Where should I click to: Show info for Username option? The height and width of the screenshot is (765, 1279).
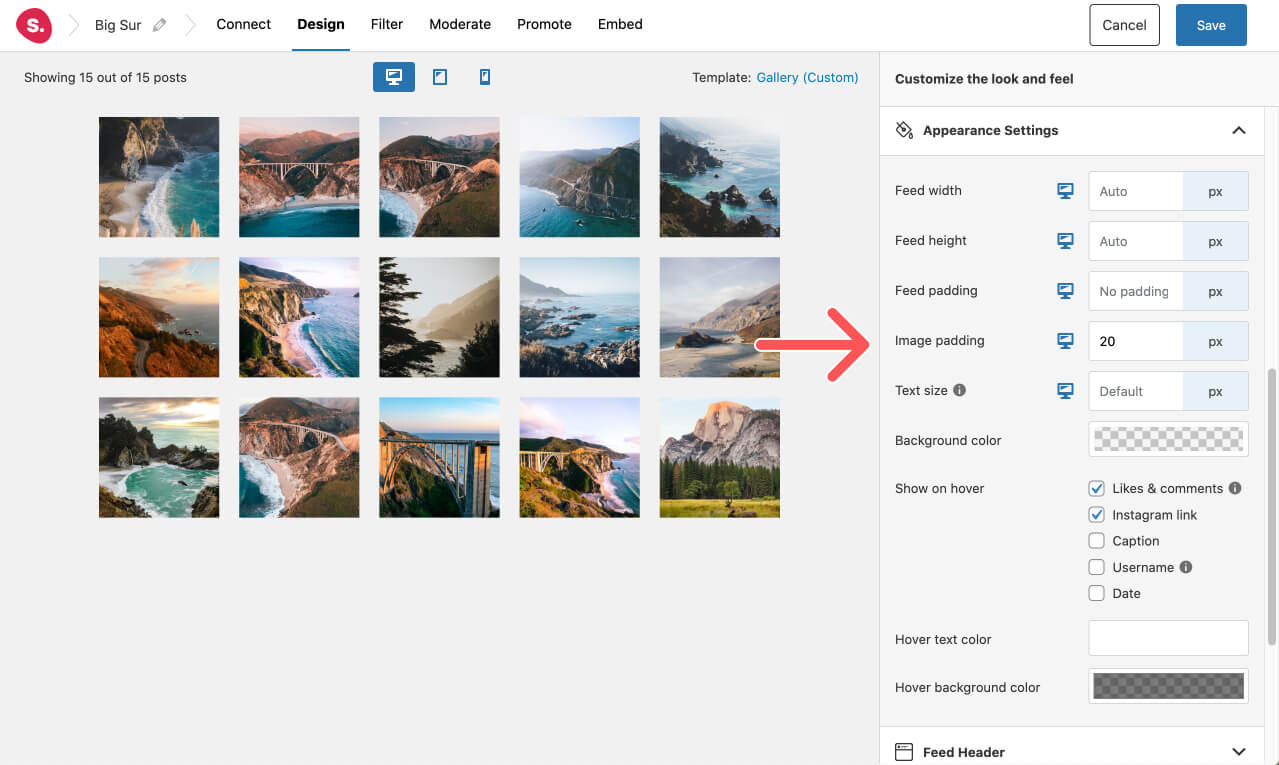tap(1186, 567)
